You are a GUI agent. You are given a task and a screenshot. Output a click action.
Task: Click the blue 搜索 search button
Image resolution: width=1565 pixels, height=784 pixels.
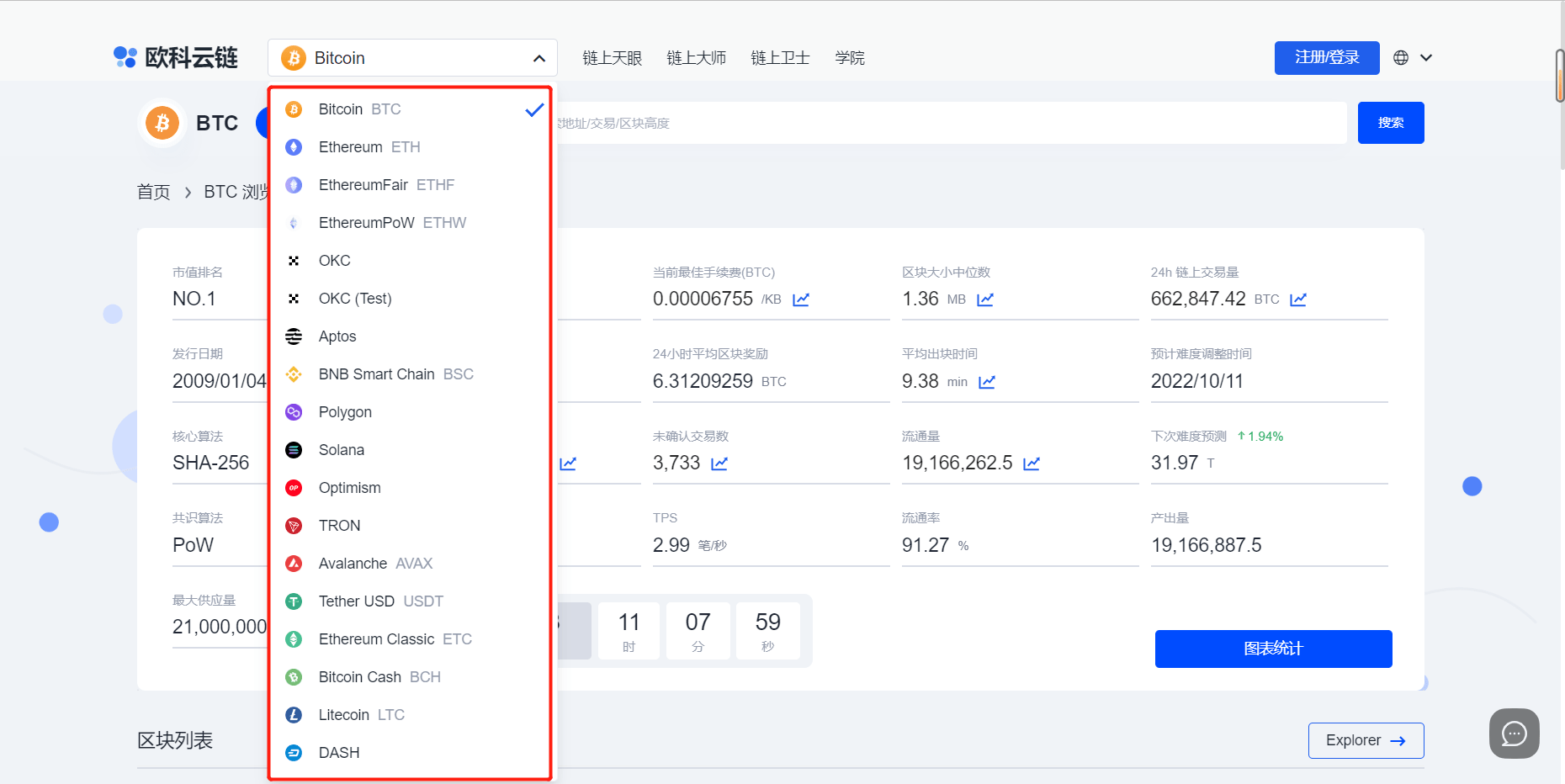[1391, 123]
